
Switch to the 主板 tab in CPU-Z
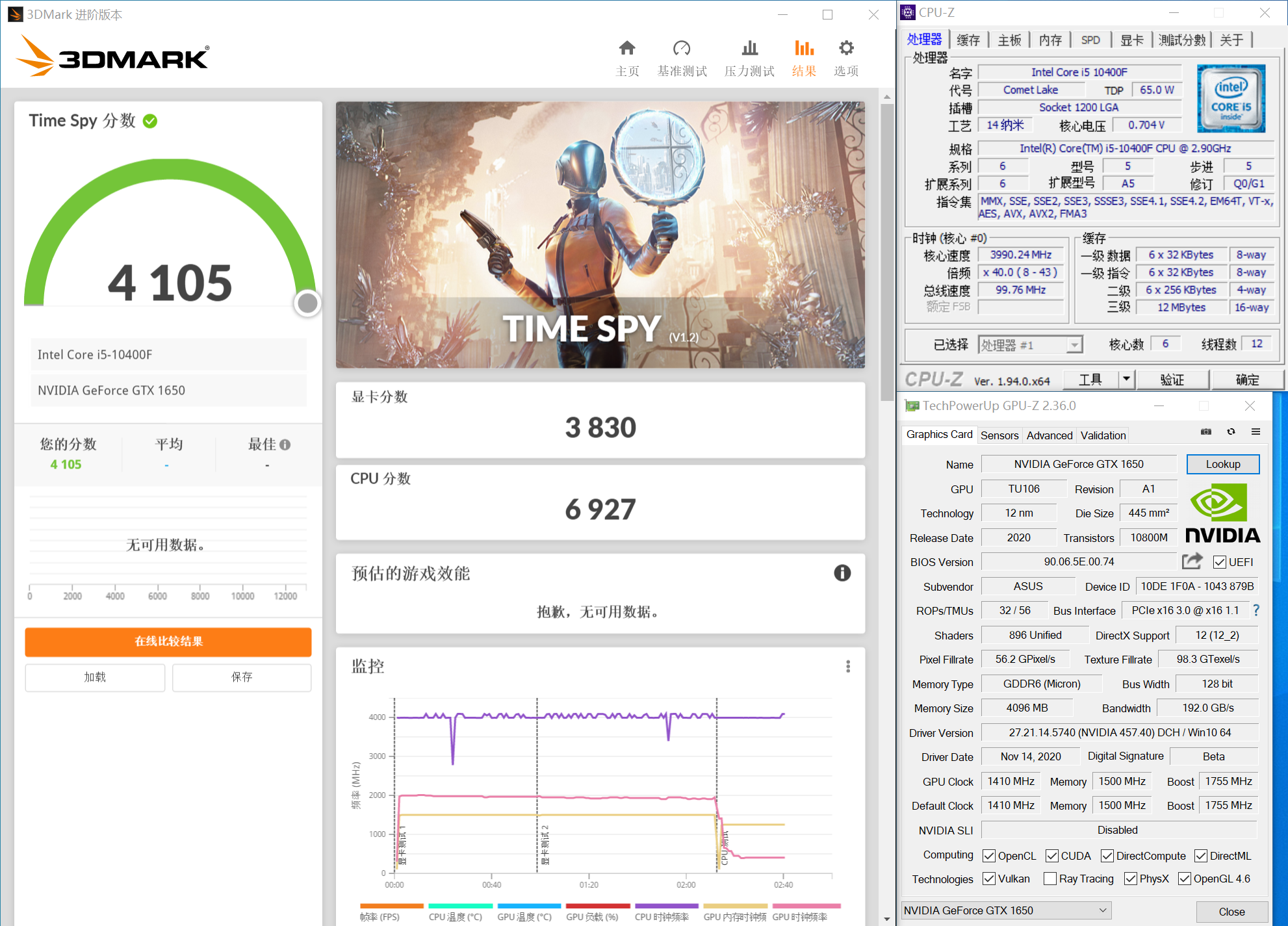(x=1009, y=40)
